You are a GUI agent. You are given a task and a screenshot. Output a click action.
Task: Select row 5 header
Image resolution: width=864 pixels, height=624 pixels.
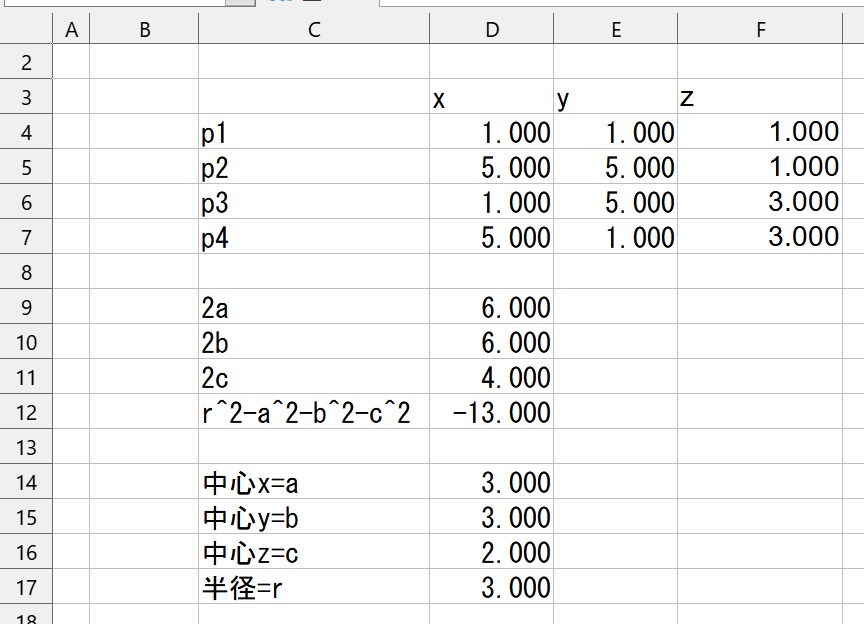coord(26,166)
